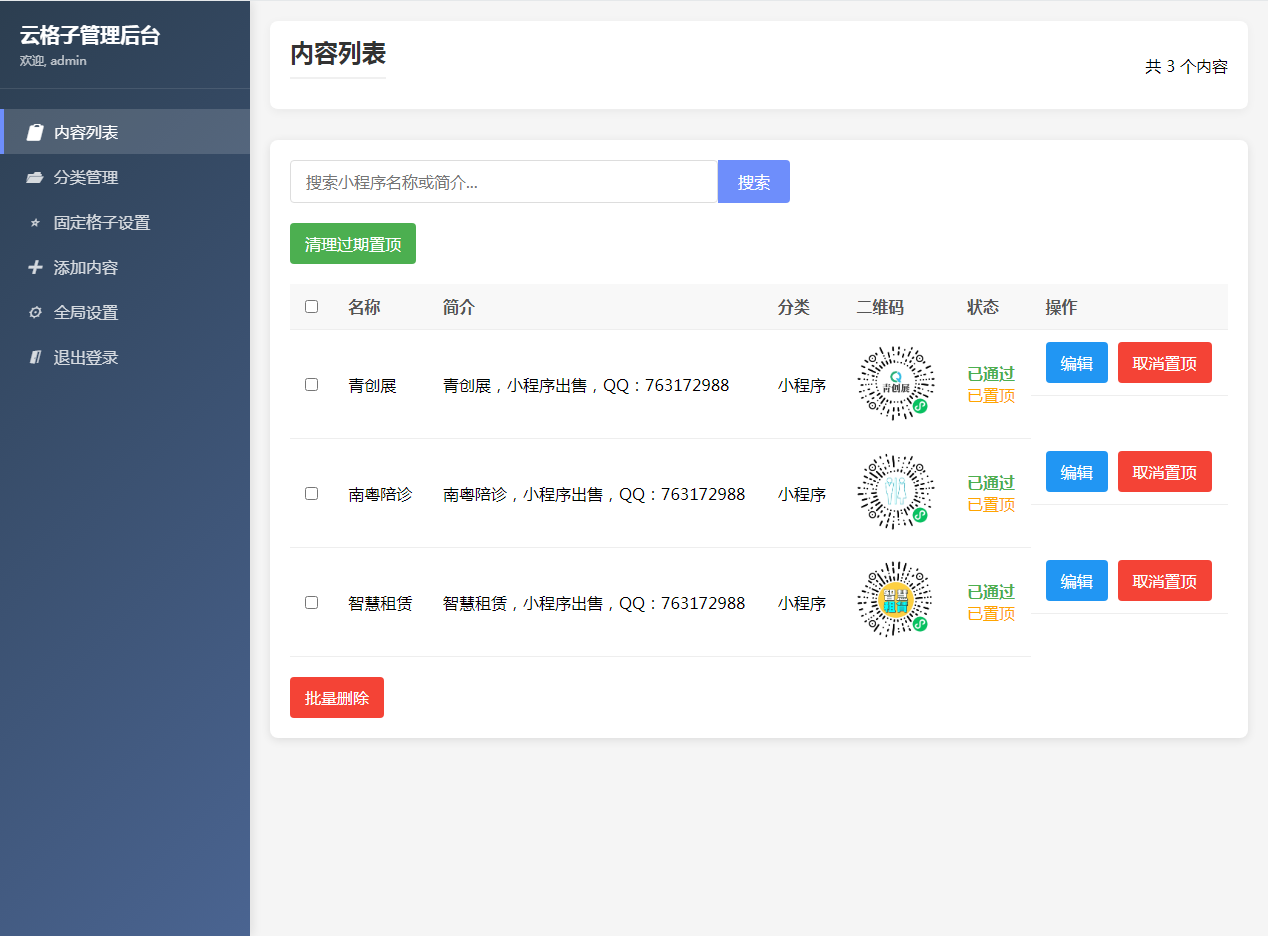Edit the 南粤陪诊 entry via 编辑

pyautogui.click(x=1076, y=472)
